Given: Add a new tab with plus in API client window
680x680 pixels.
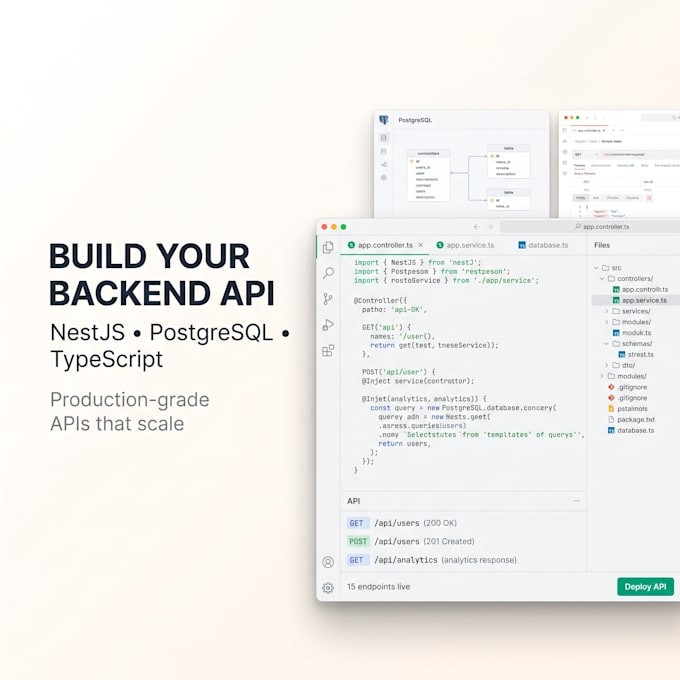Looking at the screenshot, I should (x=614, y=131).
